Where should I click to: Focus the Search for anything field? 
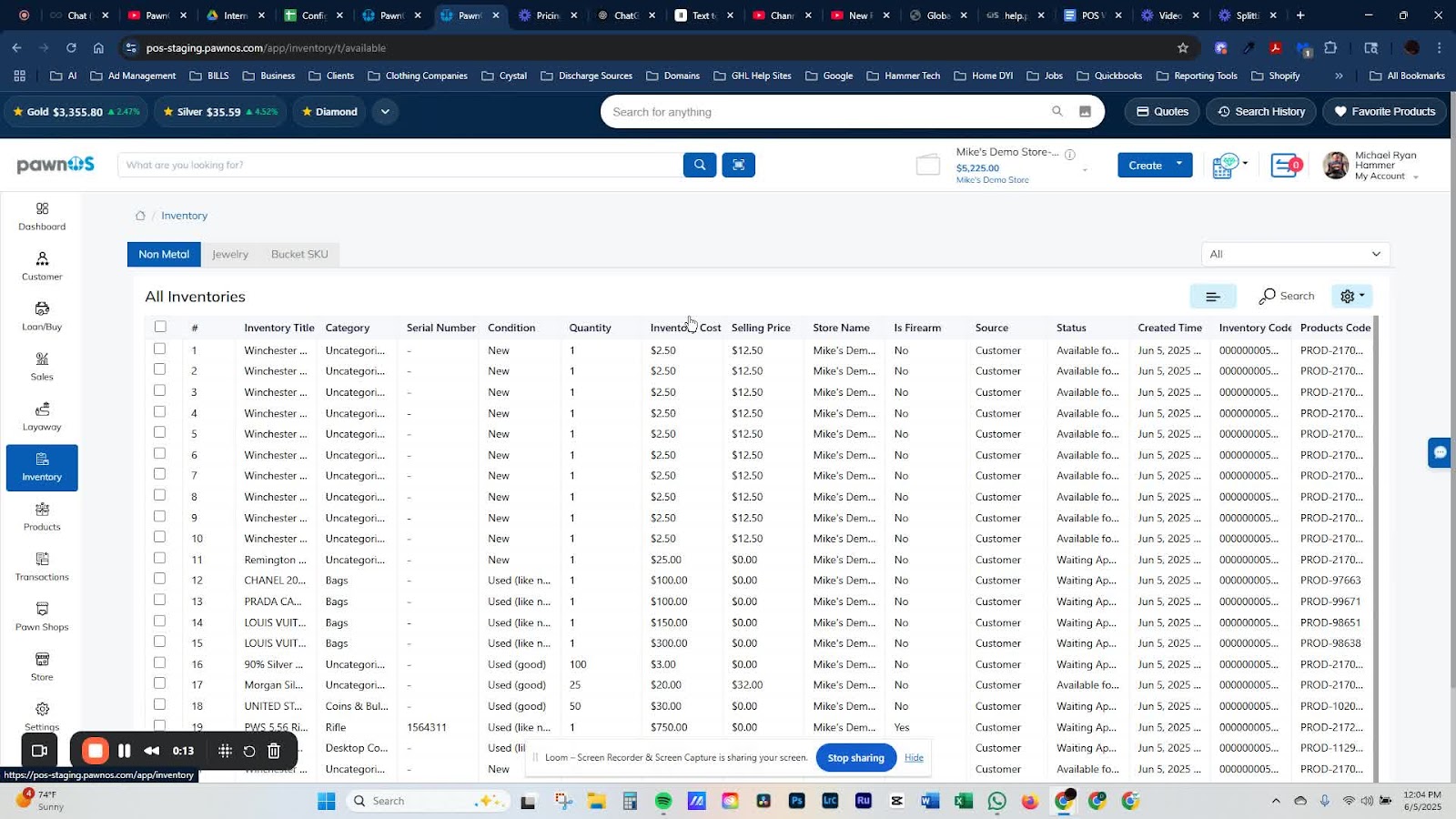(x=826, y=112)
